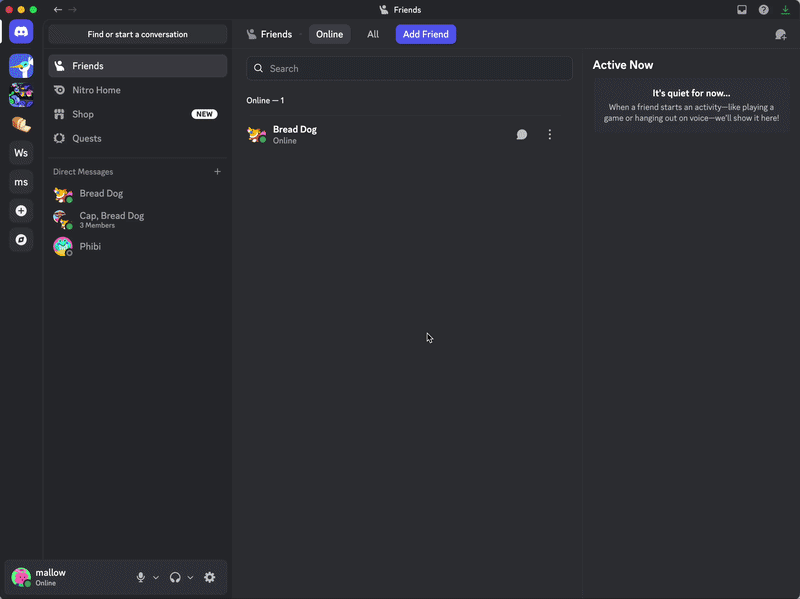Open the ms server

(21, 182)
